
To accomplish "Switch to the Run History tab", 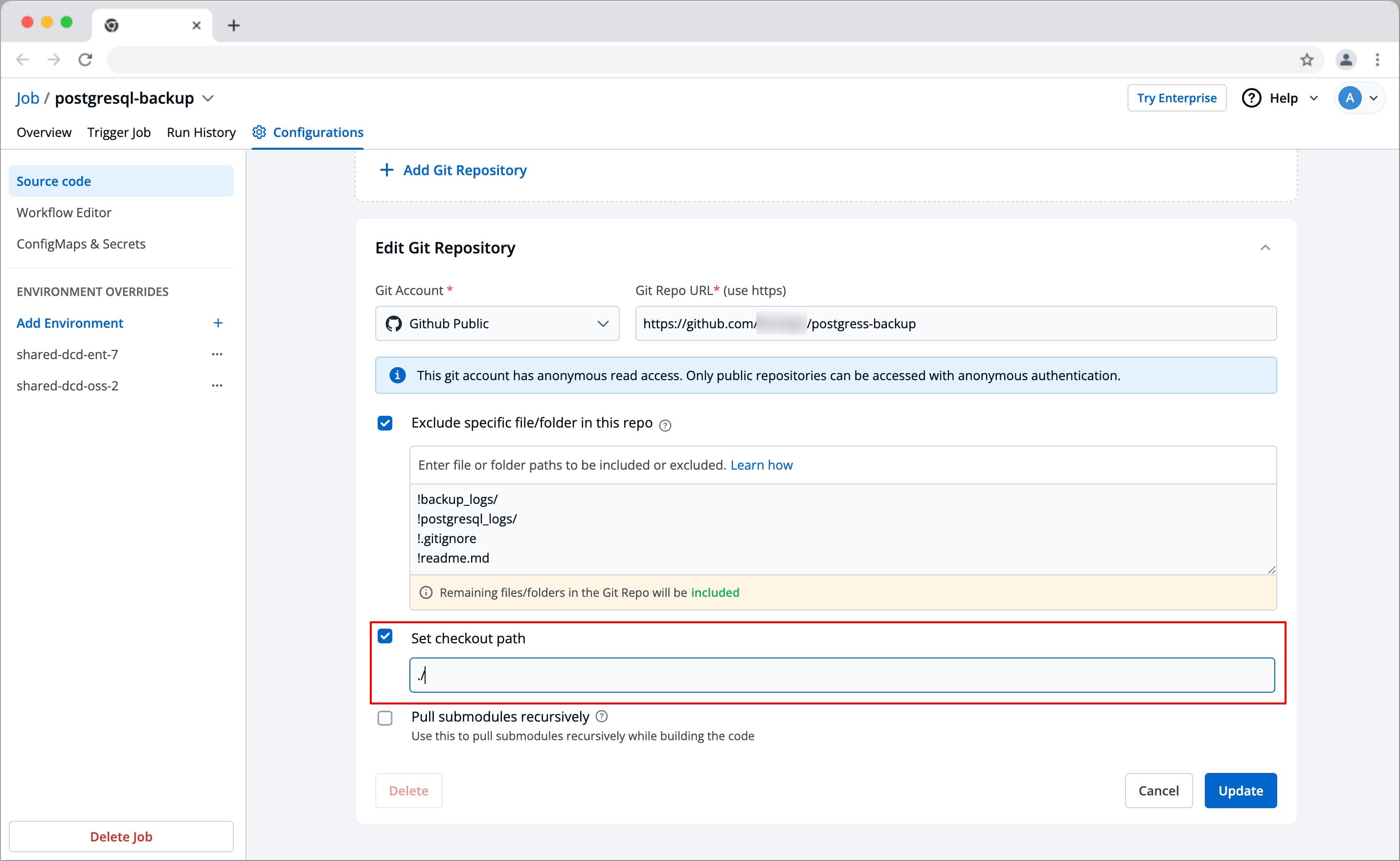I will (201, 132).
